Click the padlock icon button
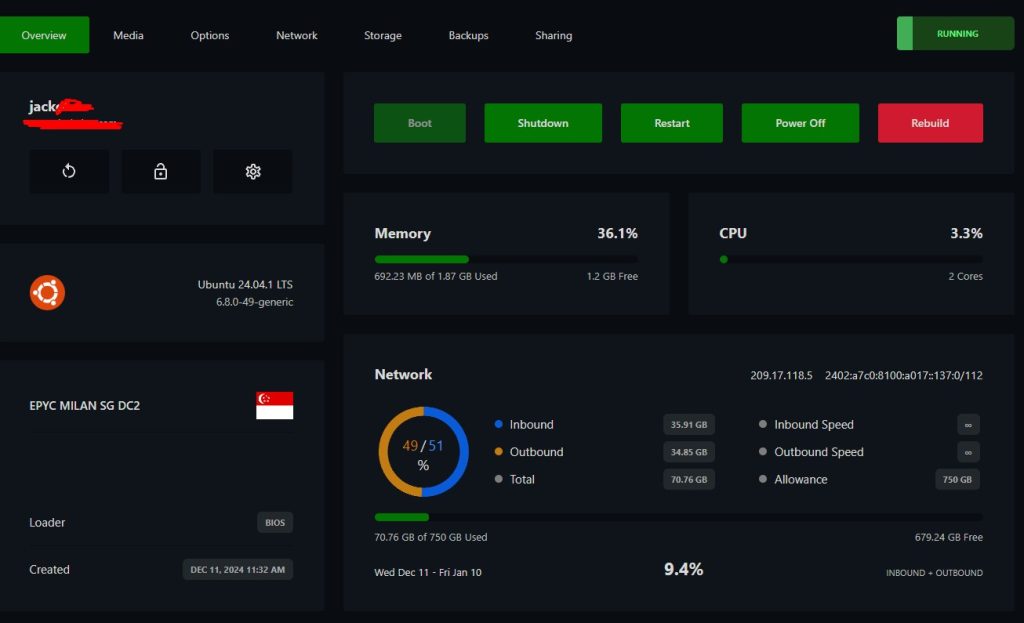The width and height of the screenshot is (1024, 623). 161,172
